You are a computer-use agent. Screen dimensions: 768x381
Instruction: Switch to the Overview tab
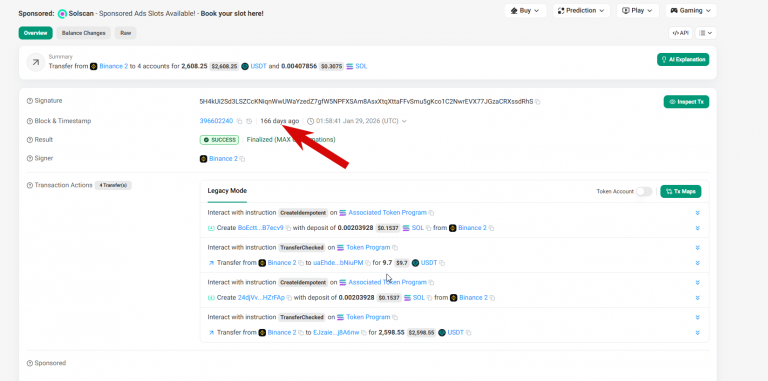pyautogui.click(x=35, y=33)
